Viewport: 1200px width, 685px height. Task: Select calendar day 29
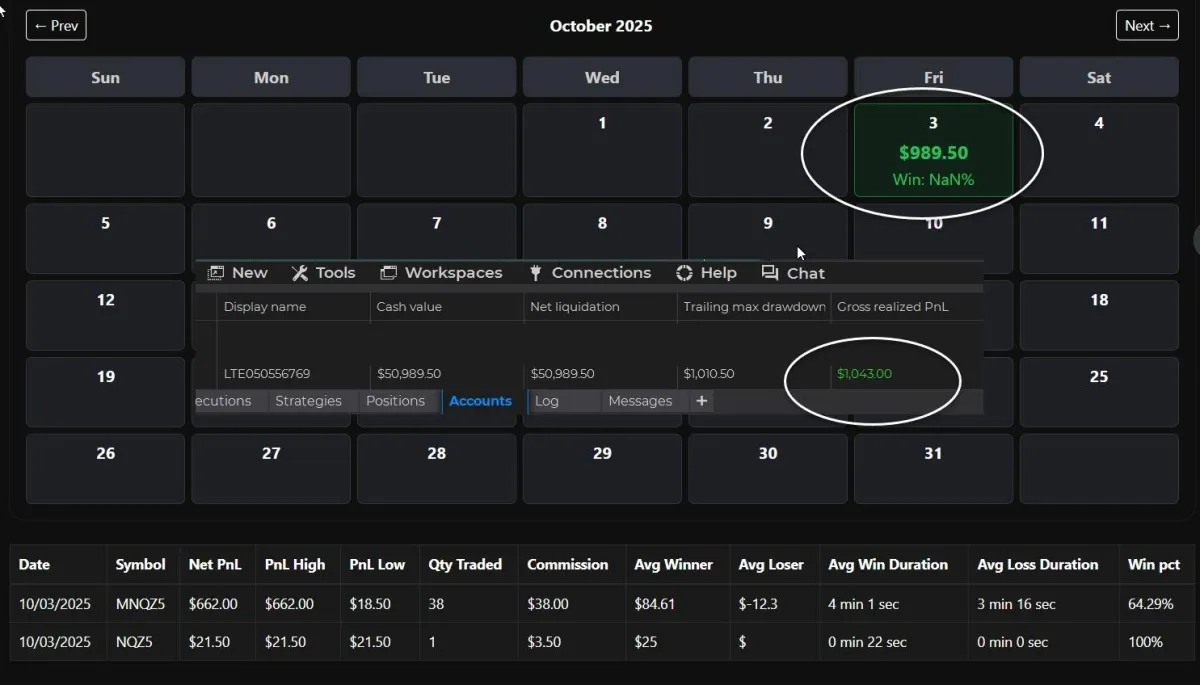click(602, 468)
